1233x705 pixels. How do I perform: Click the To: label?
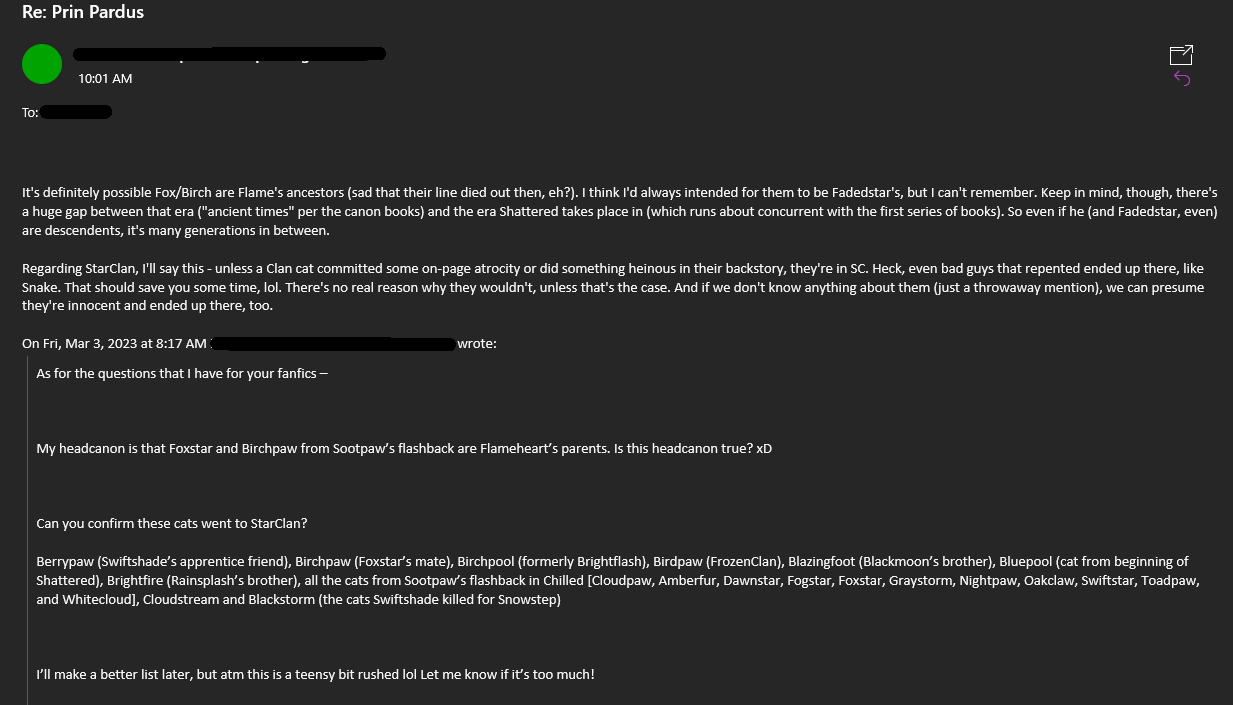point(30,112)
